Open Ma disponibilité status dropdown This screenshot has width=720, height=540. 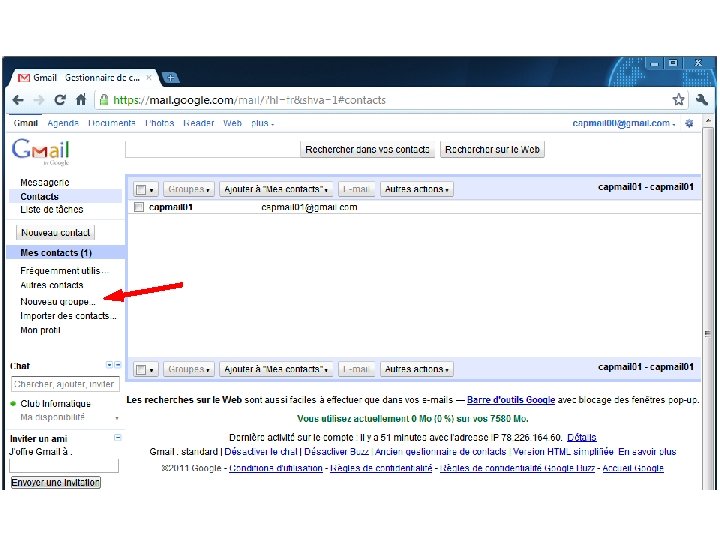point(117,417)
